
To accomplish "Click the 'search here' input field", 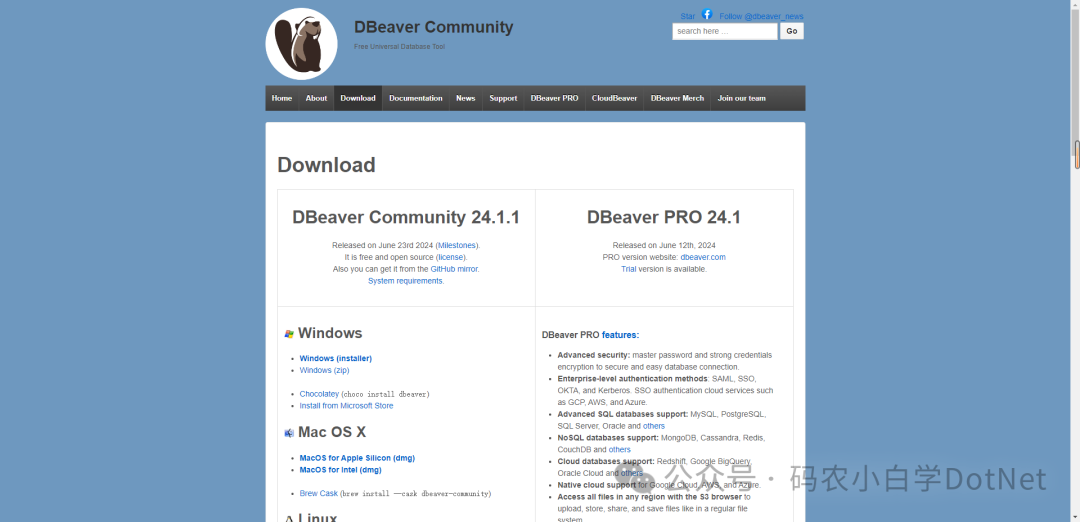I will coord(725,31).
